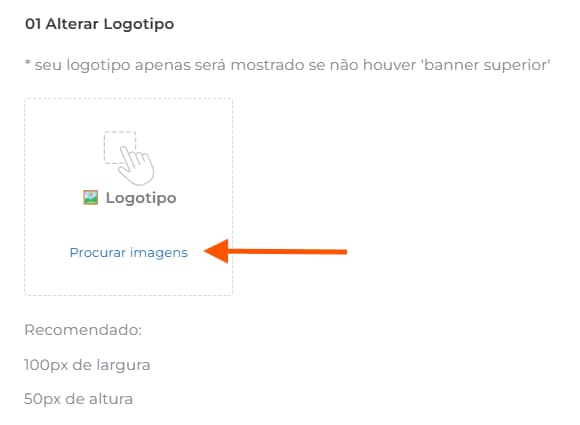The height and width of the screenshot is (425, 580).
Task: Select the '01 Alterar Logotipo' section heading
Action: (x=100, y=24)
